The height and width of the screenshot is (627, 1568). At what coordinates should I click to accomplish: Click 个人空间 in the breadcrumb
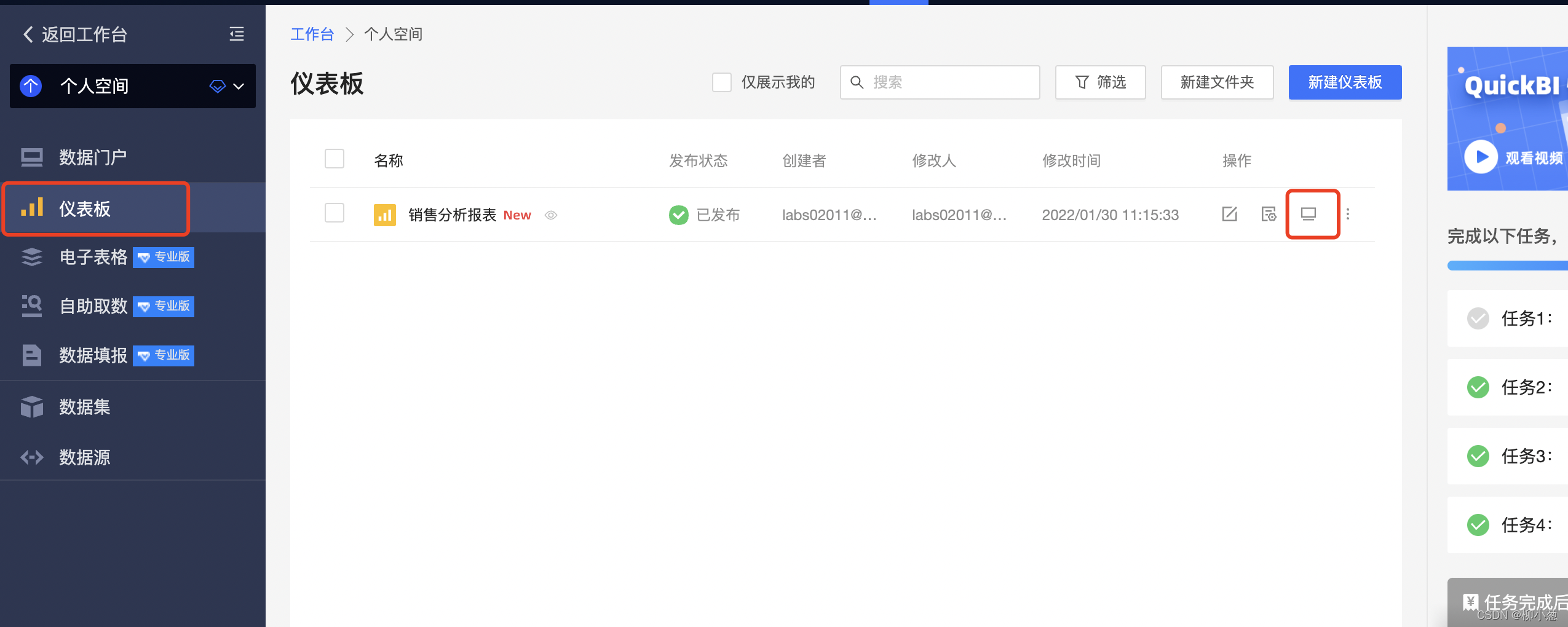tap(394, 34)
